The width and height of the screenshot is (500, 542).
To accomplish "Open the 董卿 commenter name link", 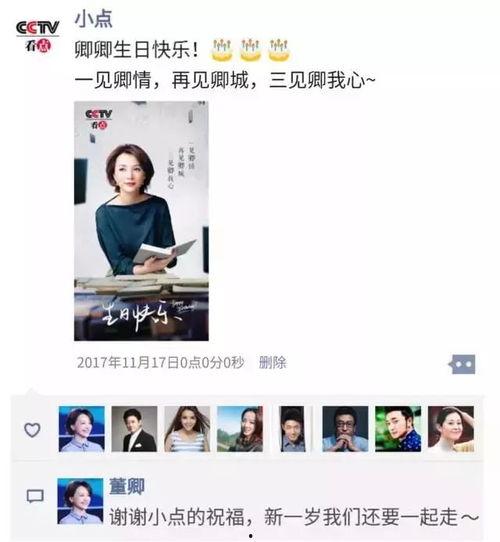I will click(x=127, y=487).
